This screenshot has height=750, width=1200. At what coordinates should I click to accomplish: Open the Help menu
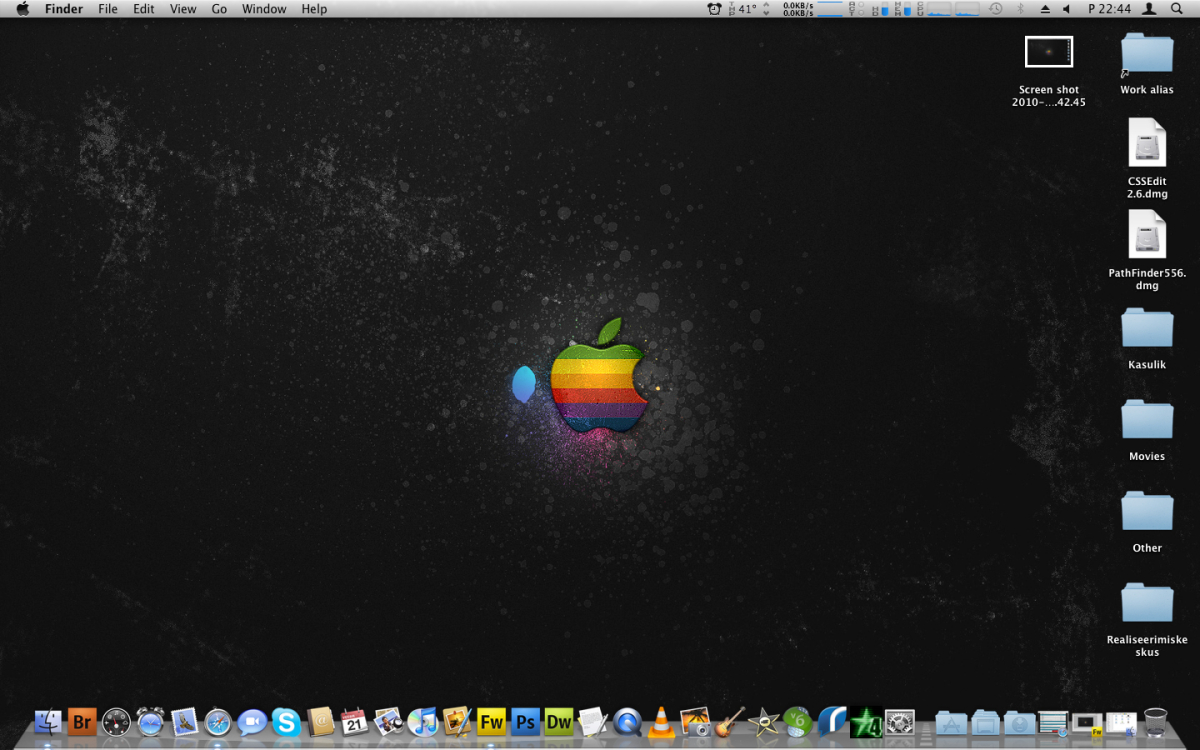[x=314, y=9]
